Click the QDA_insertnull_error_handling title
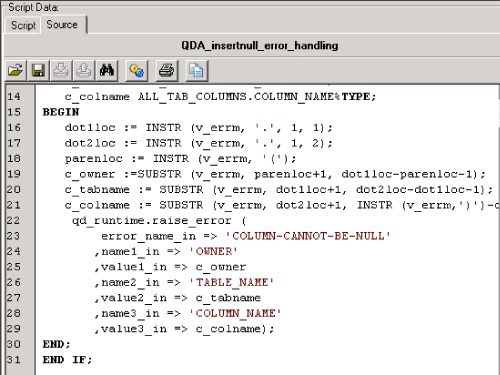This screenshot has height=375, width=500. click(x=259, y=45)
